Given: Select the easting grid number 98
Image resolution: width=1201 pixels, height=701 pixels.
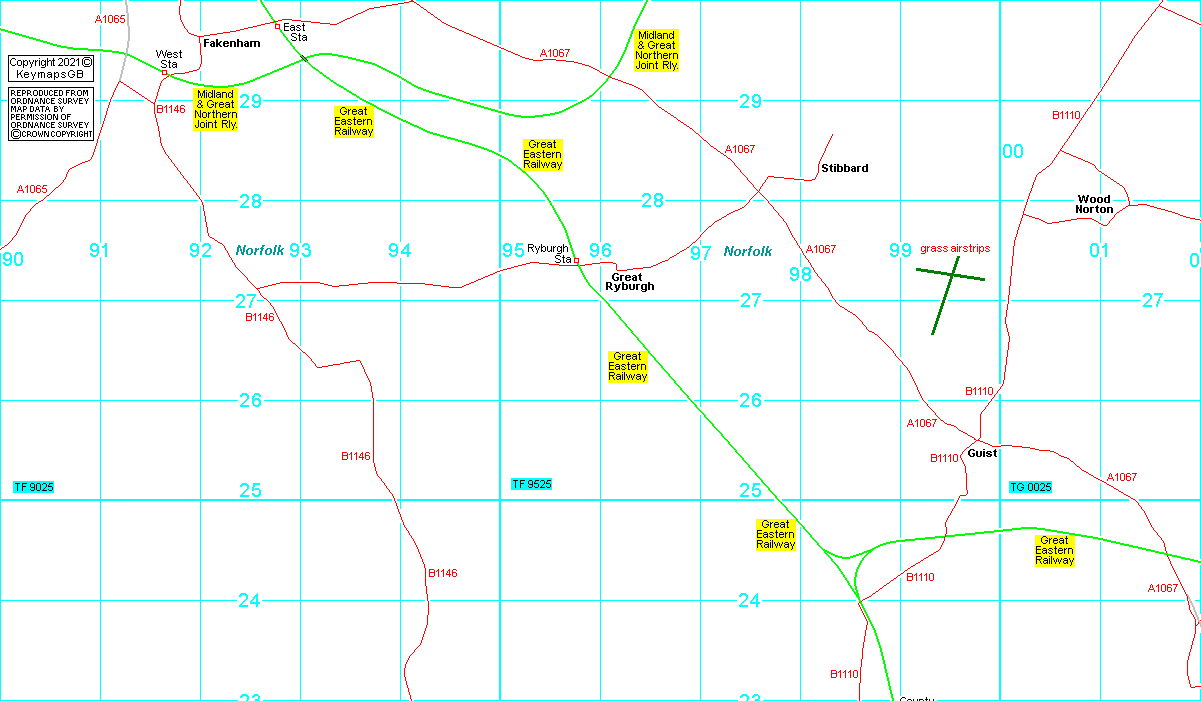Looking at the screenshot, I should point(800,275).
